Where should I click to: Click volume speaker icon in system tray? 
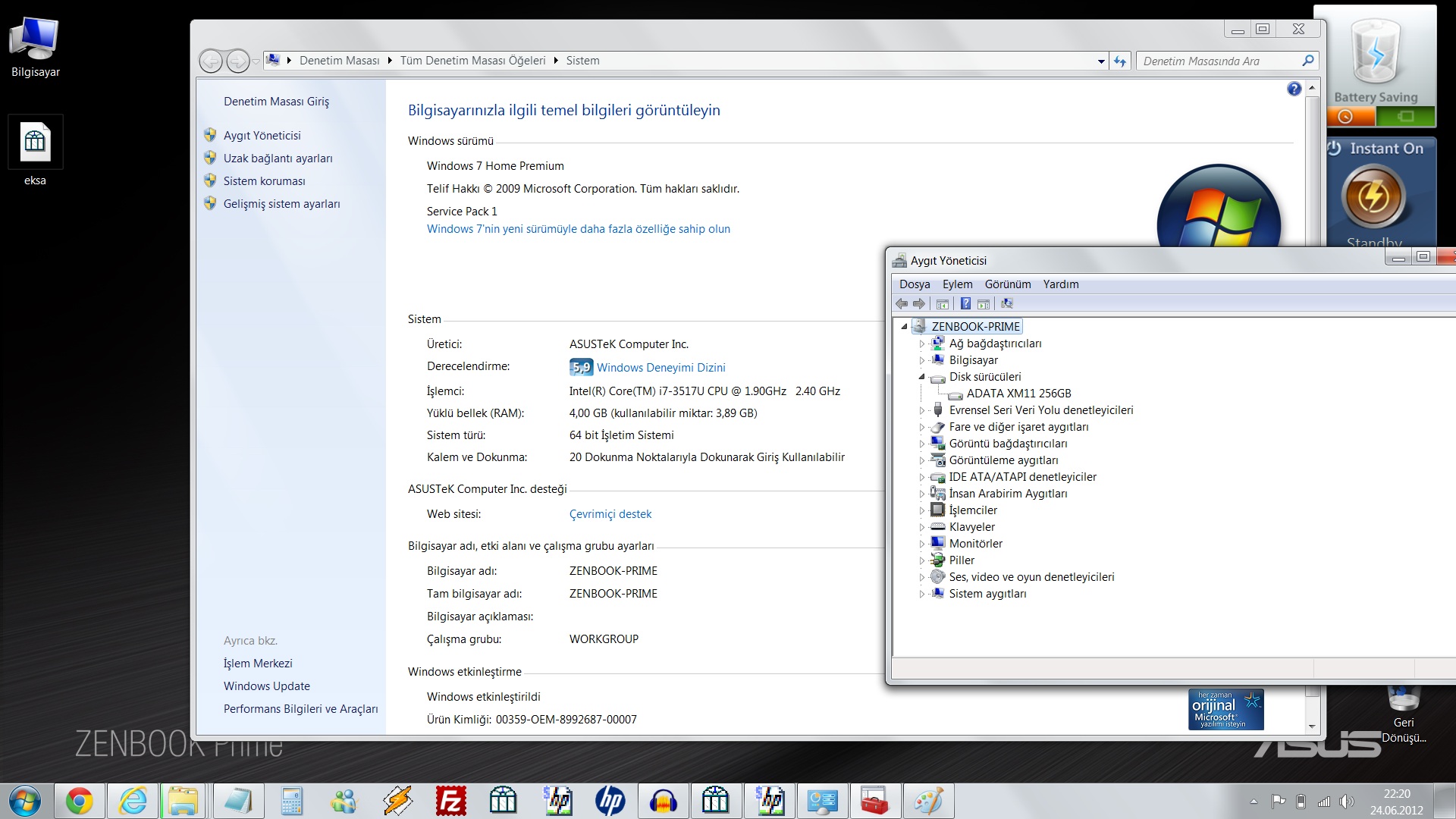(1346, 802)
